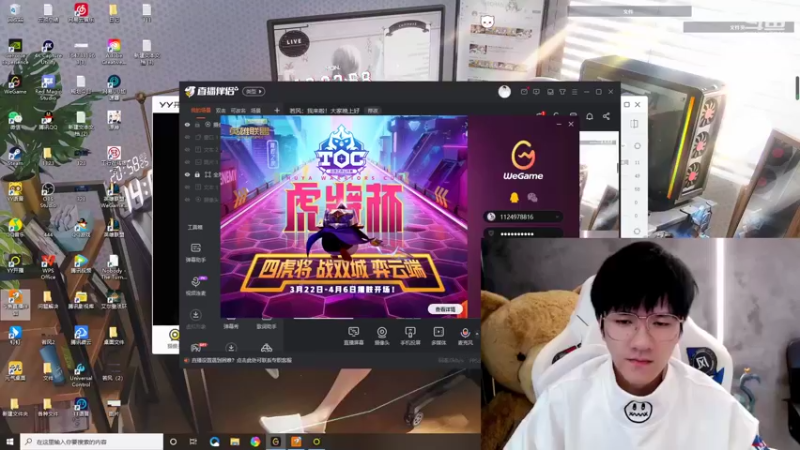The width and height of the screenshot is (800, 450).
Task: Select the WeChat login icon in WeGame
Action: 532,197
